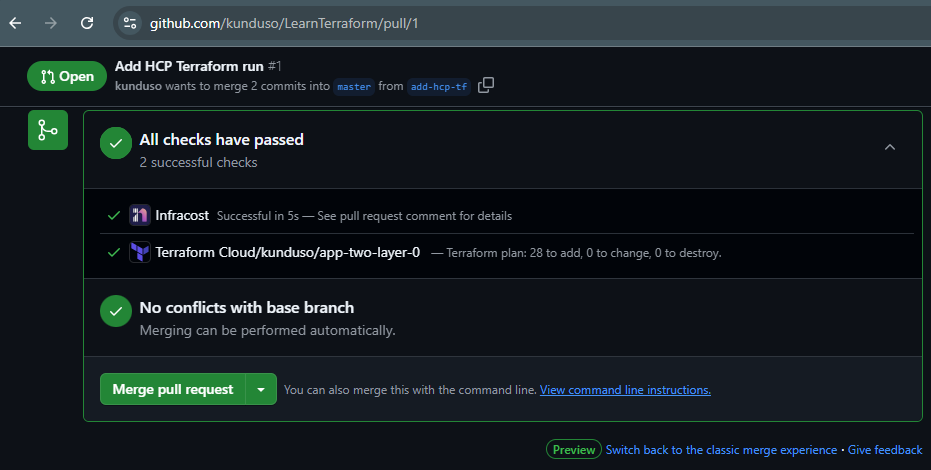The height and width of the screenshot is (470, 931).
Task: Click checkmark beside No conflicts with base branch
Action: tap(116, 312)
